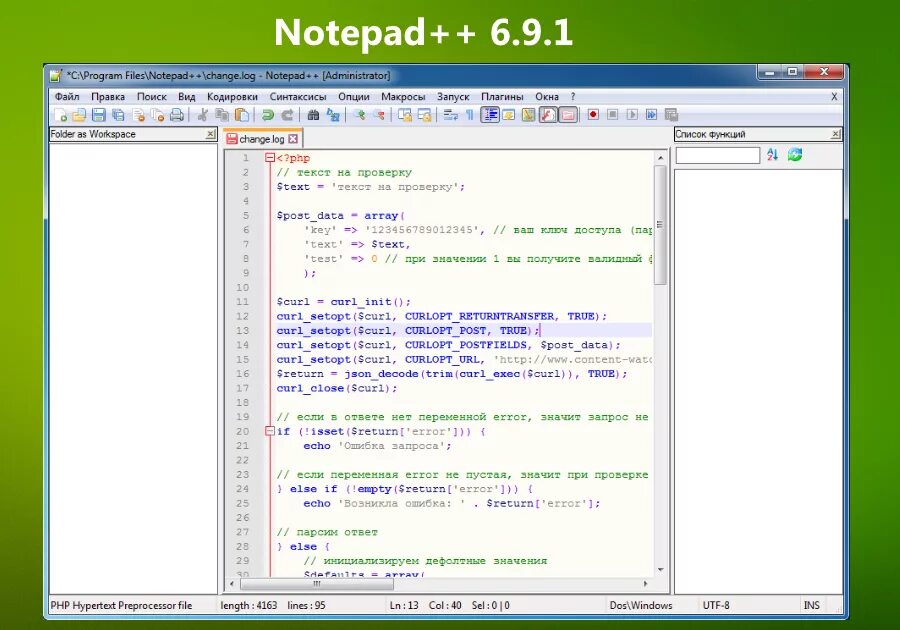Open the Синтаксисы menu
The width and height of the screenshot is (900, 630).
tap(298, 96)
